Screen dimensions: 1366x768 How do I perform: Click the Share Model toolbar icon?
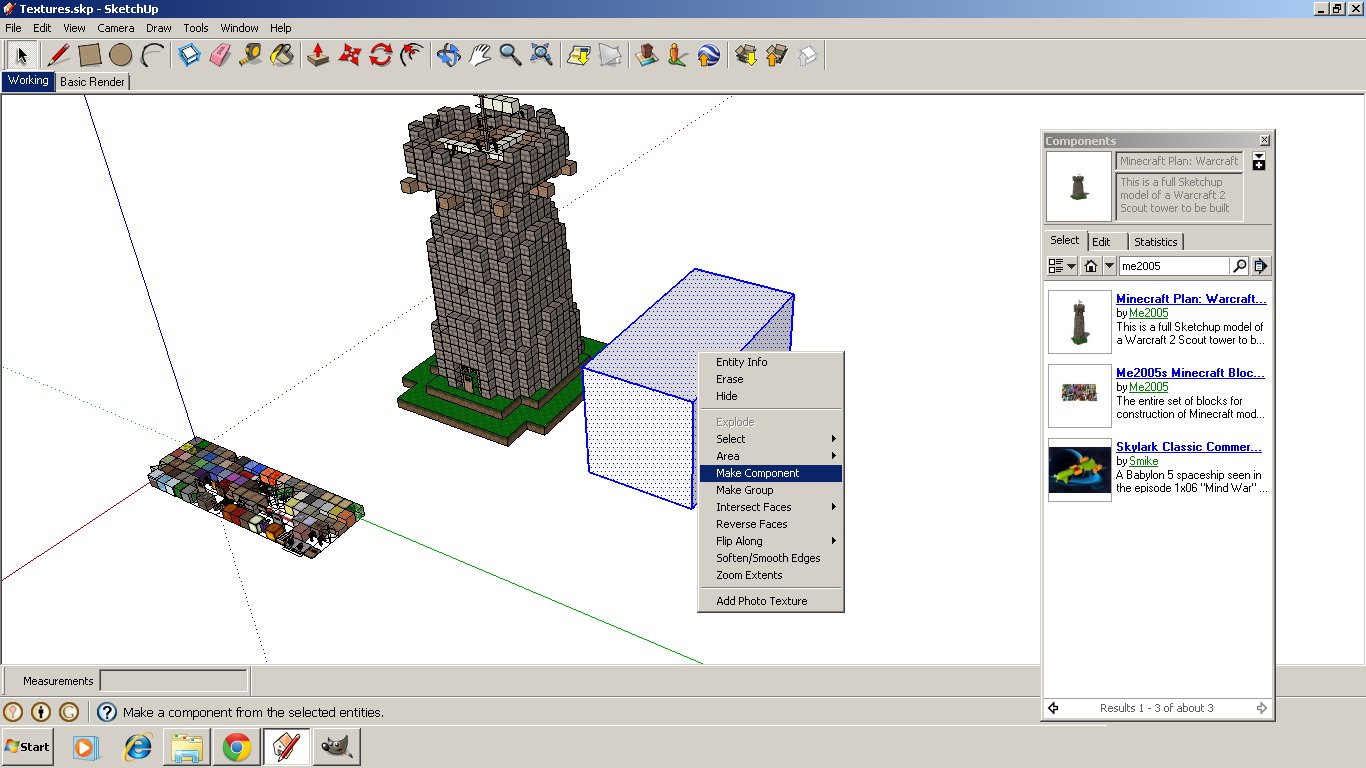coord(776,55)
